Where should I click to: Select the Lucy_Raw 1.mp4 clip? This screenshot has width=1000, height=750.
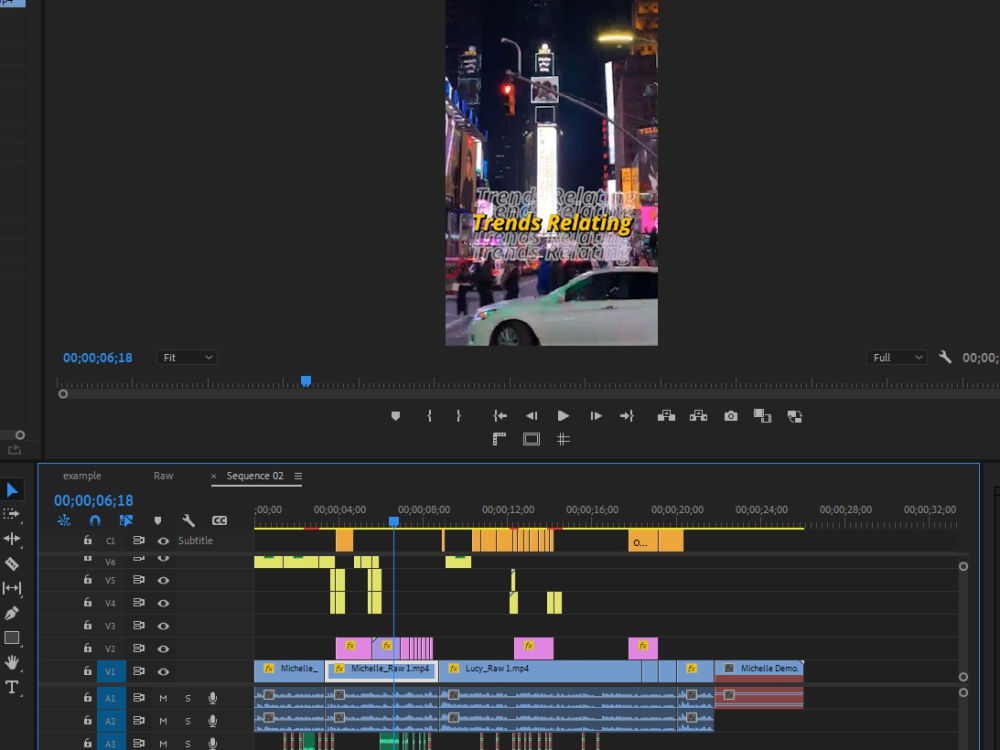(540, 671)
